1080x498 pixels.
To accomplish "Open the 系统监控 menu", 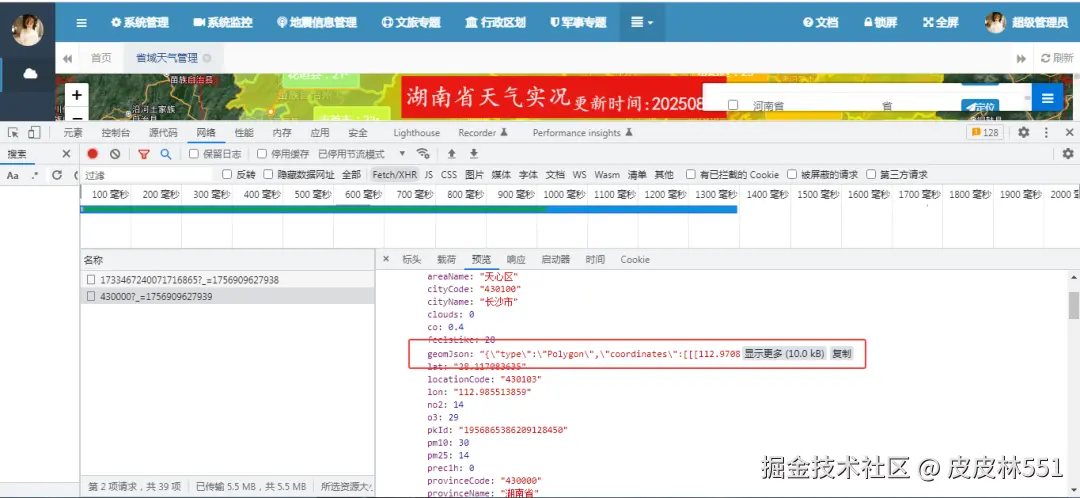I will 222,22.
